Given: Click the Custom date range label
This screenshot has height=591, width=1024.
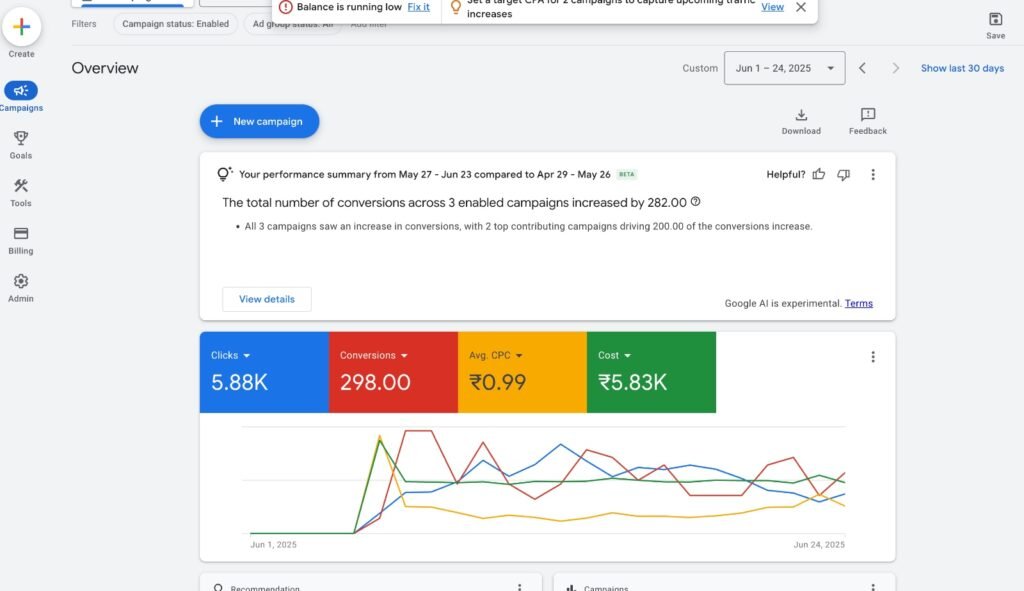Looking at the screenshot, I should pos(699,68).
